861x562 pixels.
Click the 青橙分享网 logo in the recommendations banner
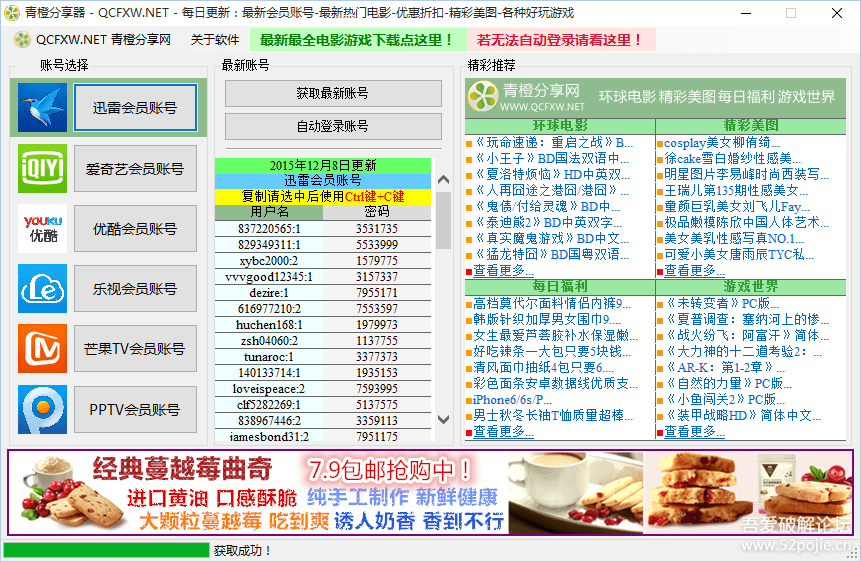[483, 96]
